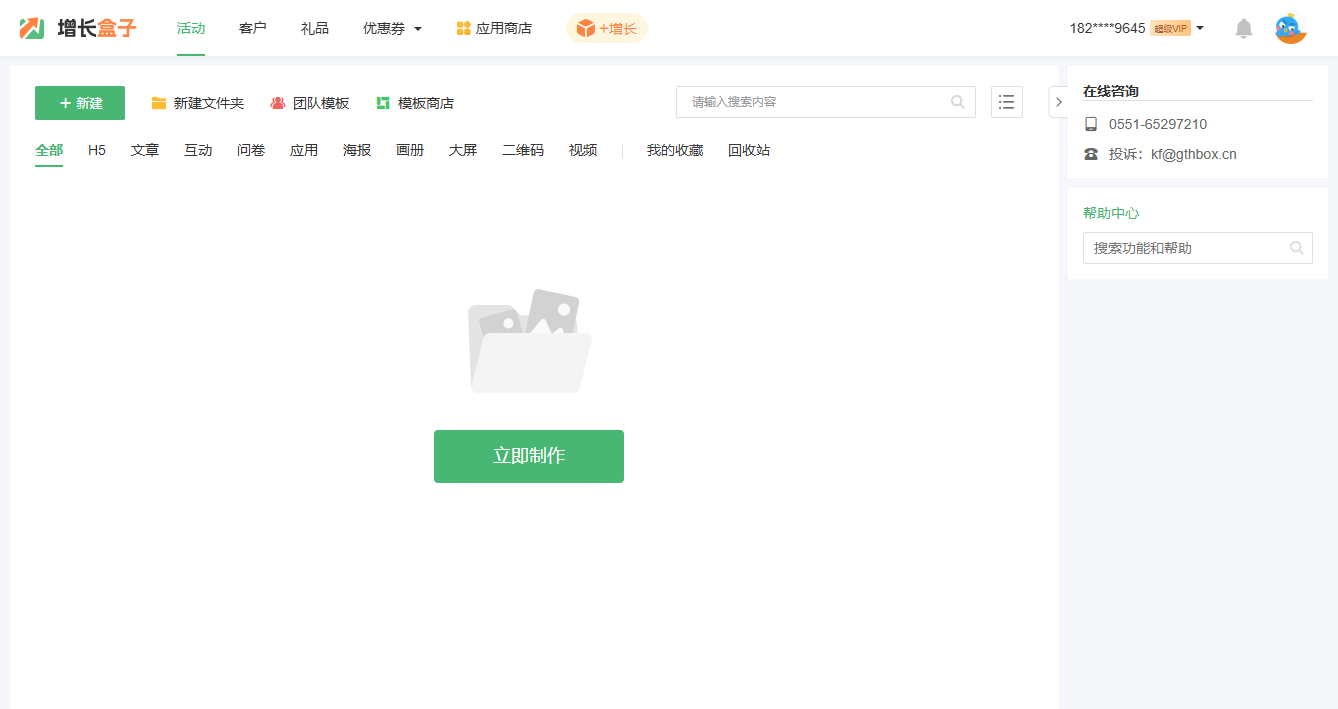Select the 客户 navigation menu
The height and width of the screenshot is (709, 1338).
click(253, 28)
